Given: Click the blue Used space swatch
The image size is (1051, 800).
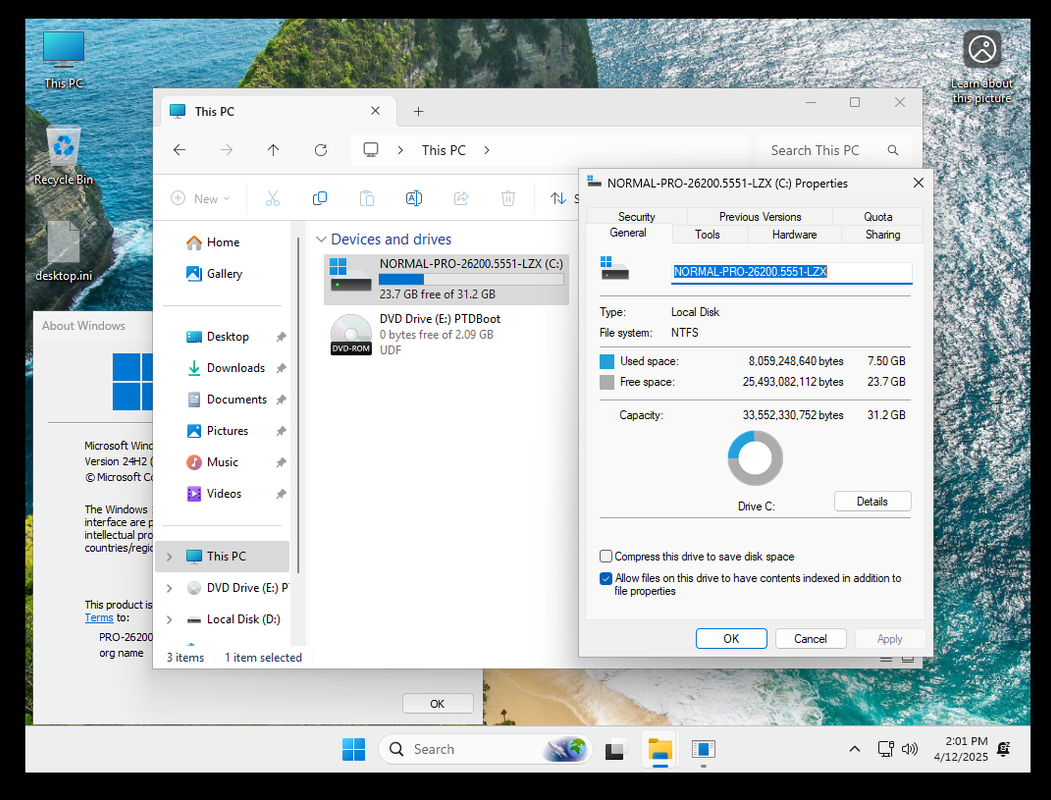Looking at the screenshot, I should pyautogui.click(x=607, y=362).
